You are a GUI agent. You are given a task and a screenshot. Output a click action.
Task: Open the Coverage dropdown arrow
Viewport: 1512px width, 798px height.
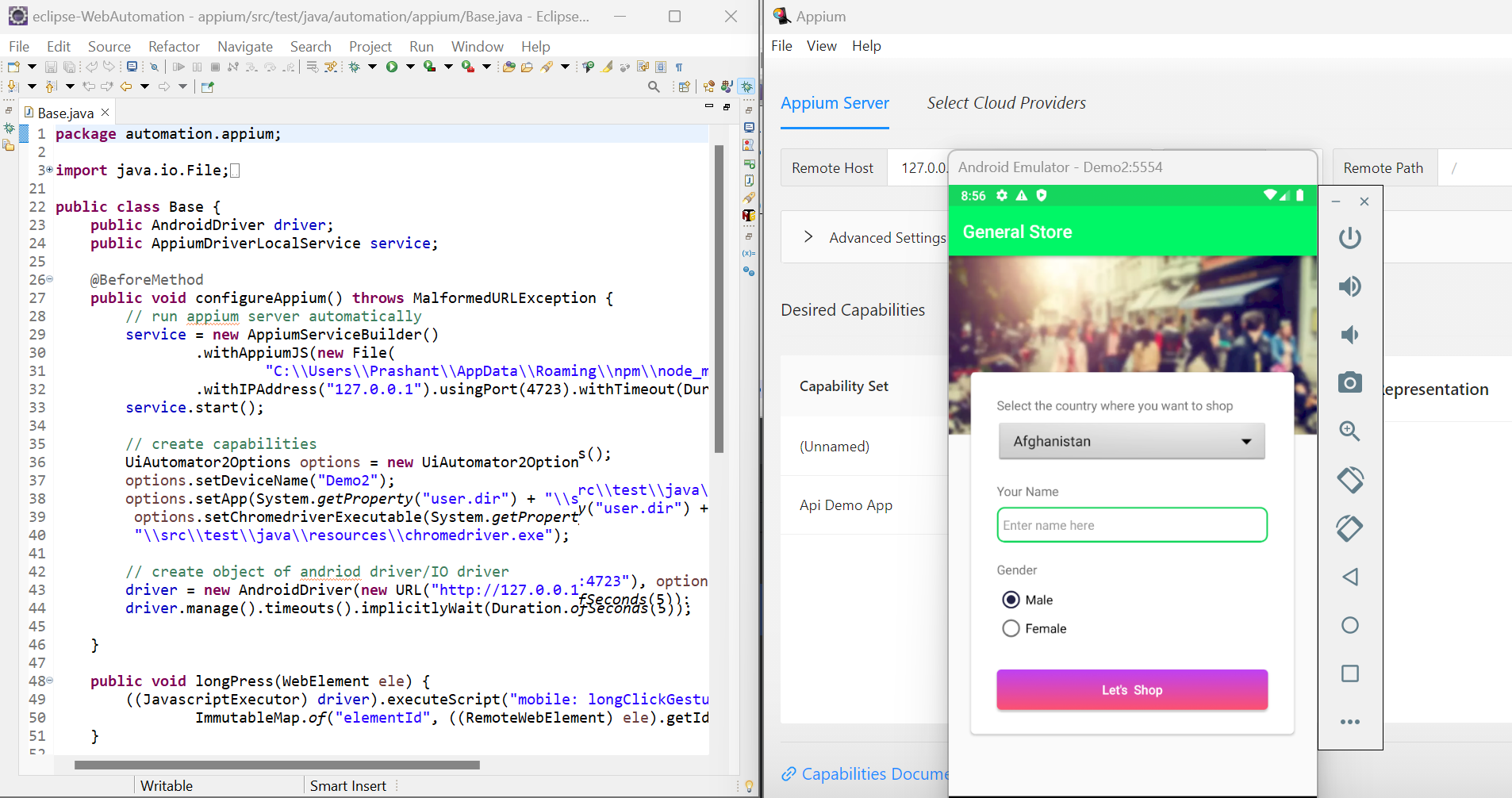coord(448,67)
